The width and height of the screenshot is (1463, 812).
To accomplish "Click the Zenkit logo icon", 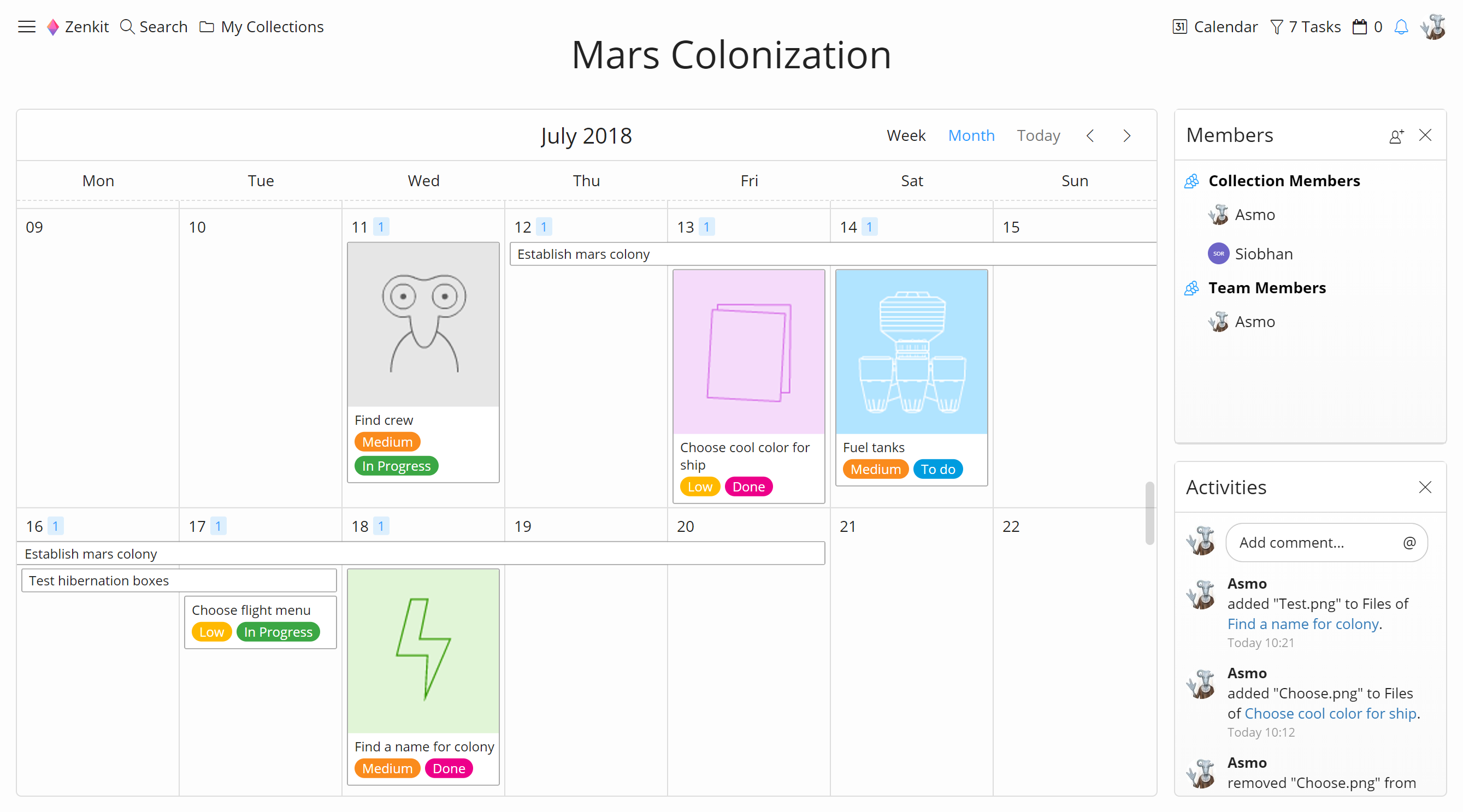I will 53,27.
